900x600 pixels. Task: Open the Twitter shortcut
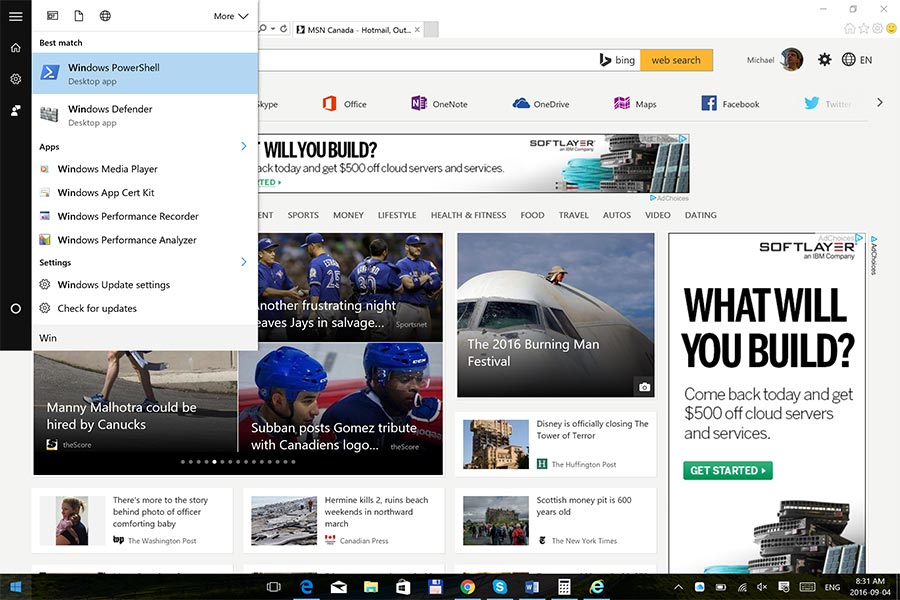click(x=827, y=103)
